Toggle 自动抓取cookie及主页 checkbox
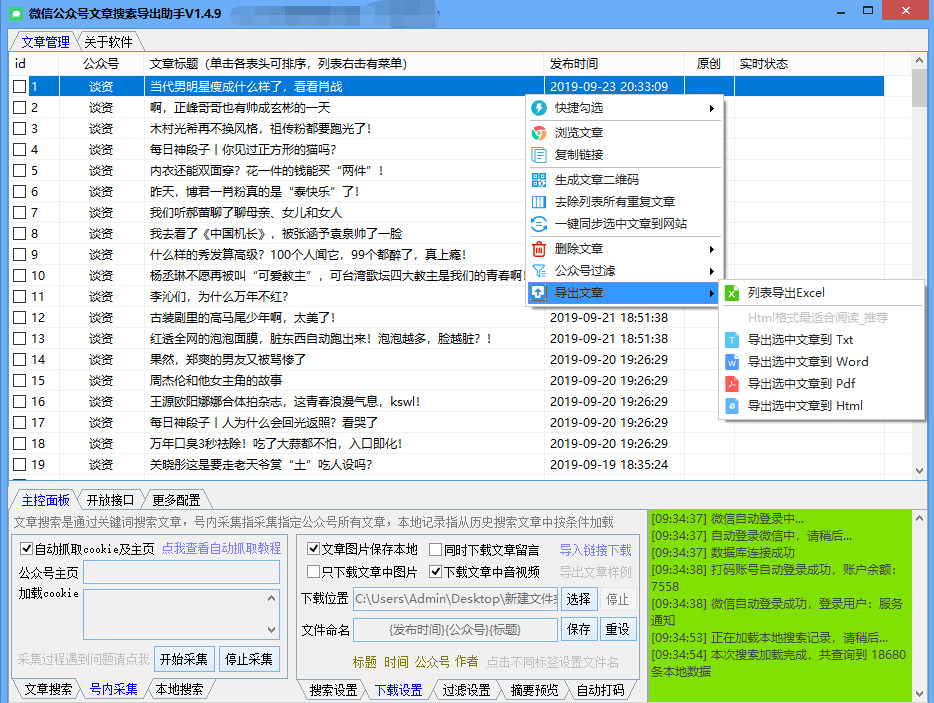 coord(26,548)
